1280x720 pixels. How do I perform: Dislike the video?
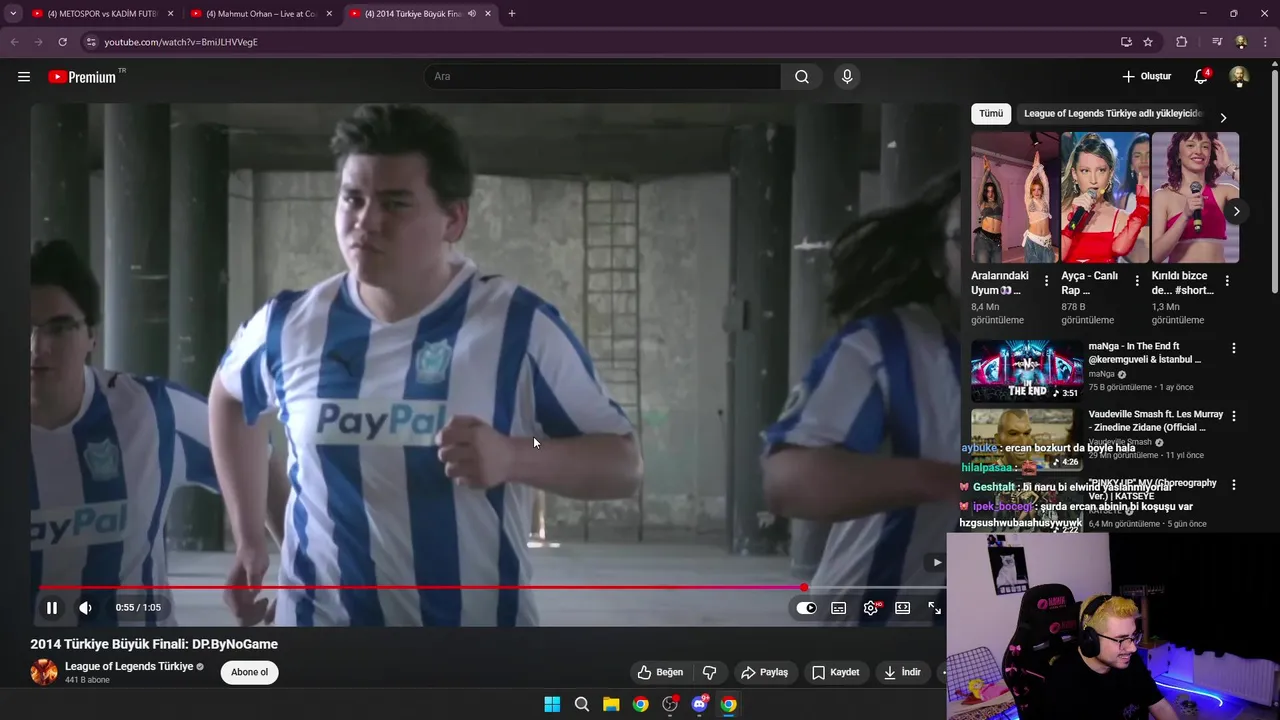[710, 672]
